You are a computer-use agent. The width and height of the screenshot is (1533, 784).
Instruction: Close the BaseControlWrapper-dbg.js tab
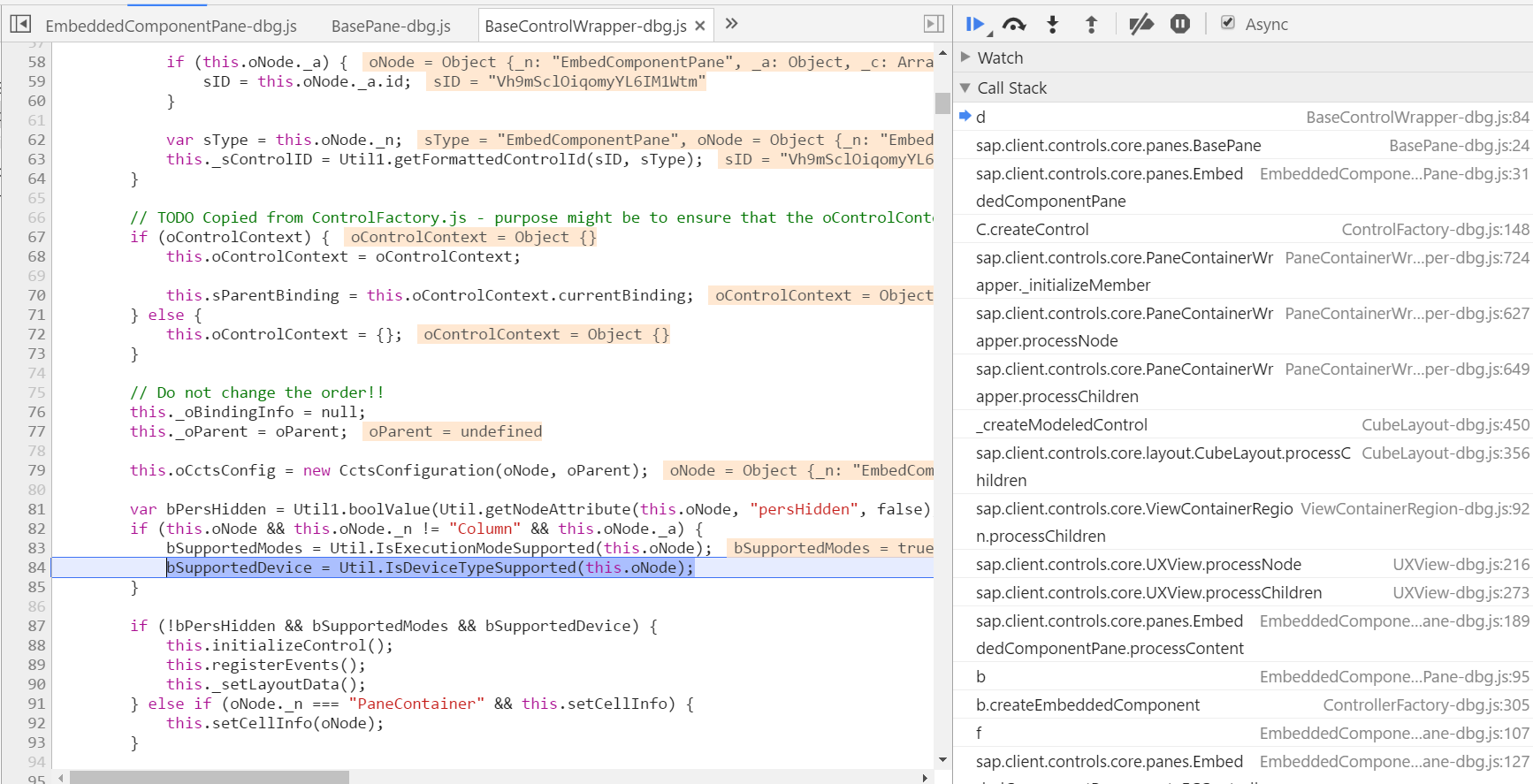click(700, 26)
